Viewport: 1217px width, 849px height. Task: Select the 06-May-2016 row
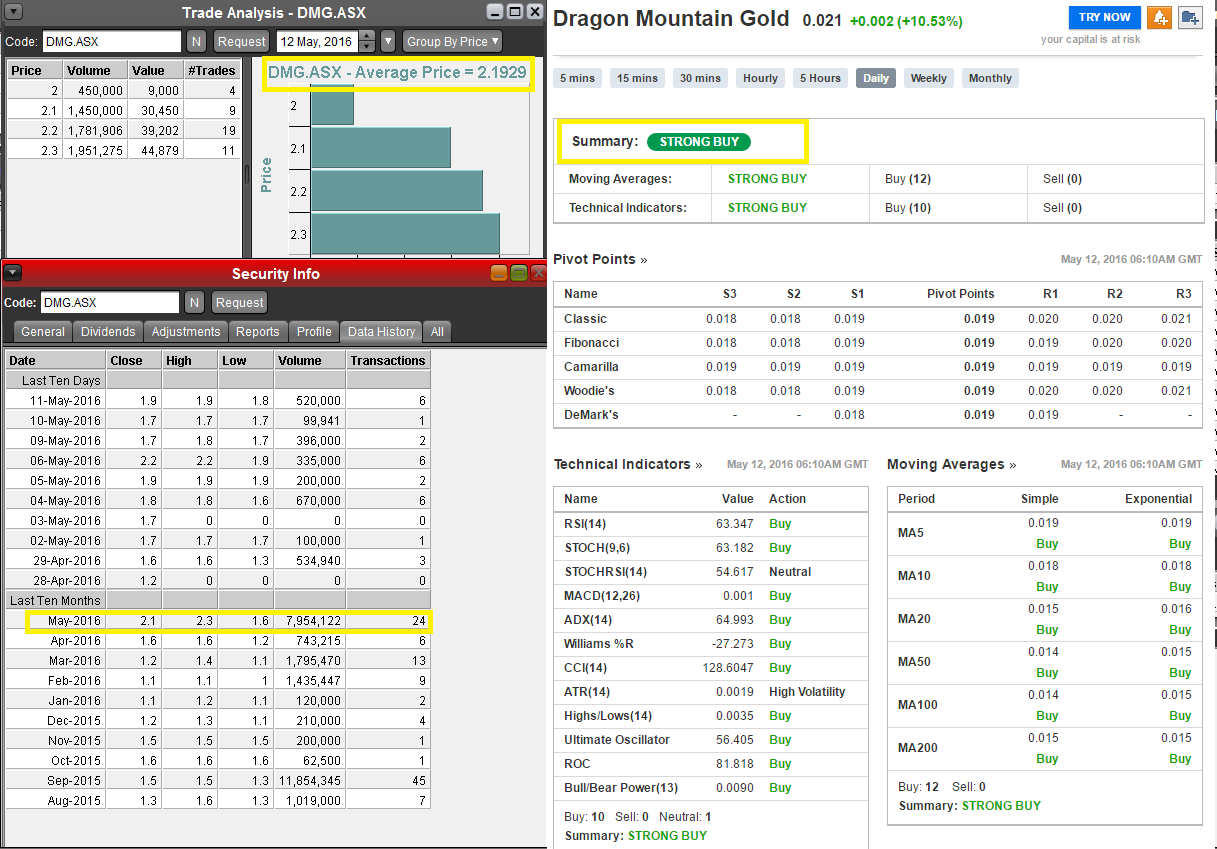point(218,460)
